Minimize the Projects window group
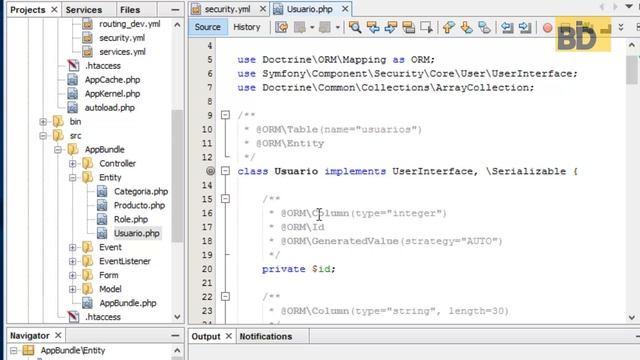 [x=175, y=9]
